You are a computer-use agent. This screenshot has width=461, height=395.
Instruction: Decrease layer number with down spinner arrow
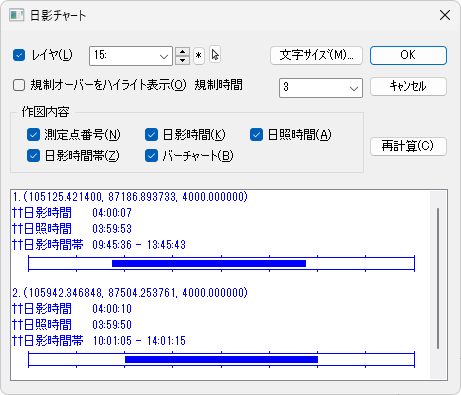tap(182, 60)
